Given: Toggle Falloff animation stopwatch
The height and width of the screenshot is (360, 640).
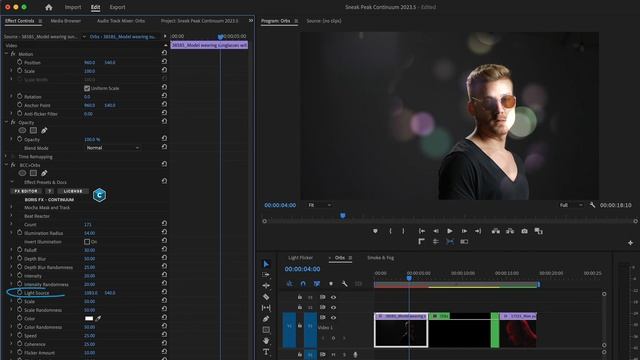Looking at the screenshot, I should 20,250.
